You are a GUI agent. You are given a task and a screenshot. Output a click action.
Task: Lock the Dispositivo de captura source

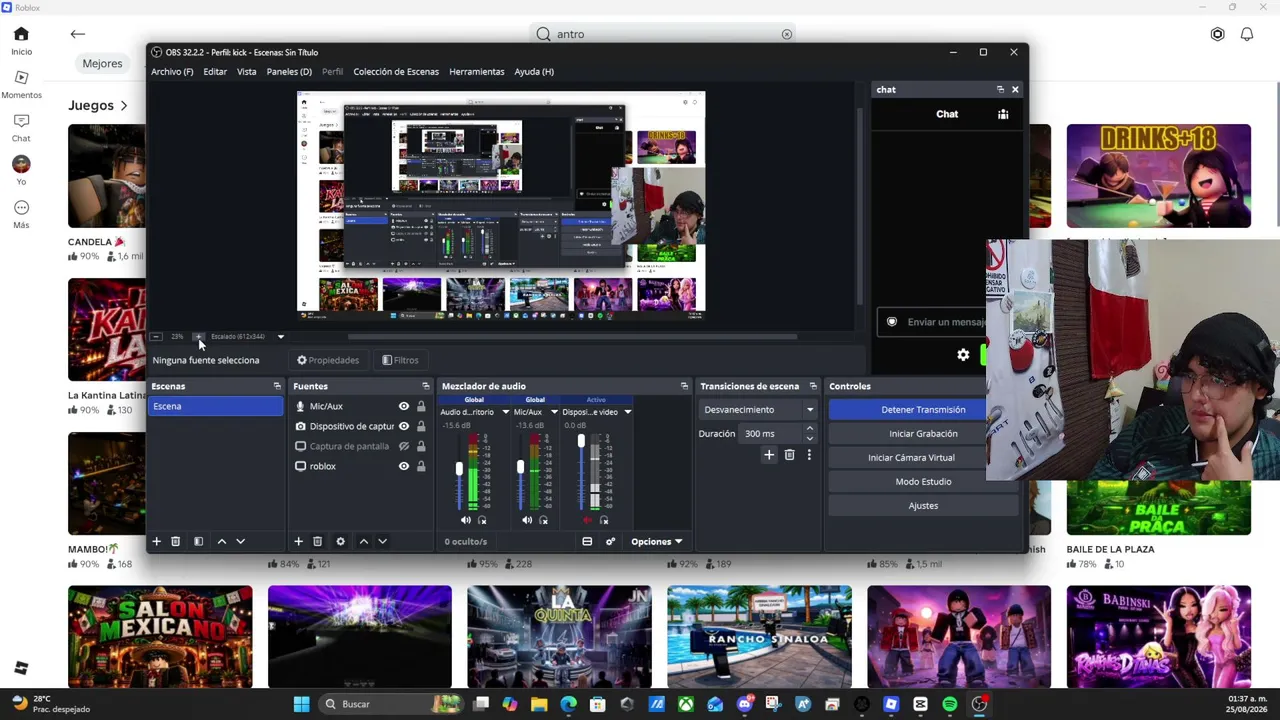[421, 426]
